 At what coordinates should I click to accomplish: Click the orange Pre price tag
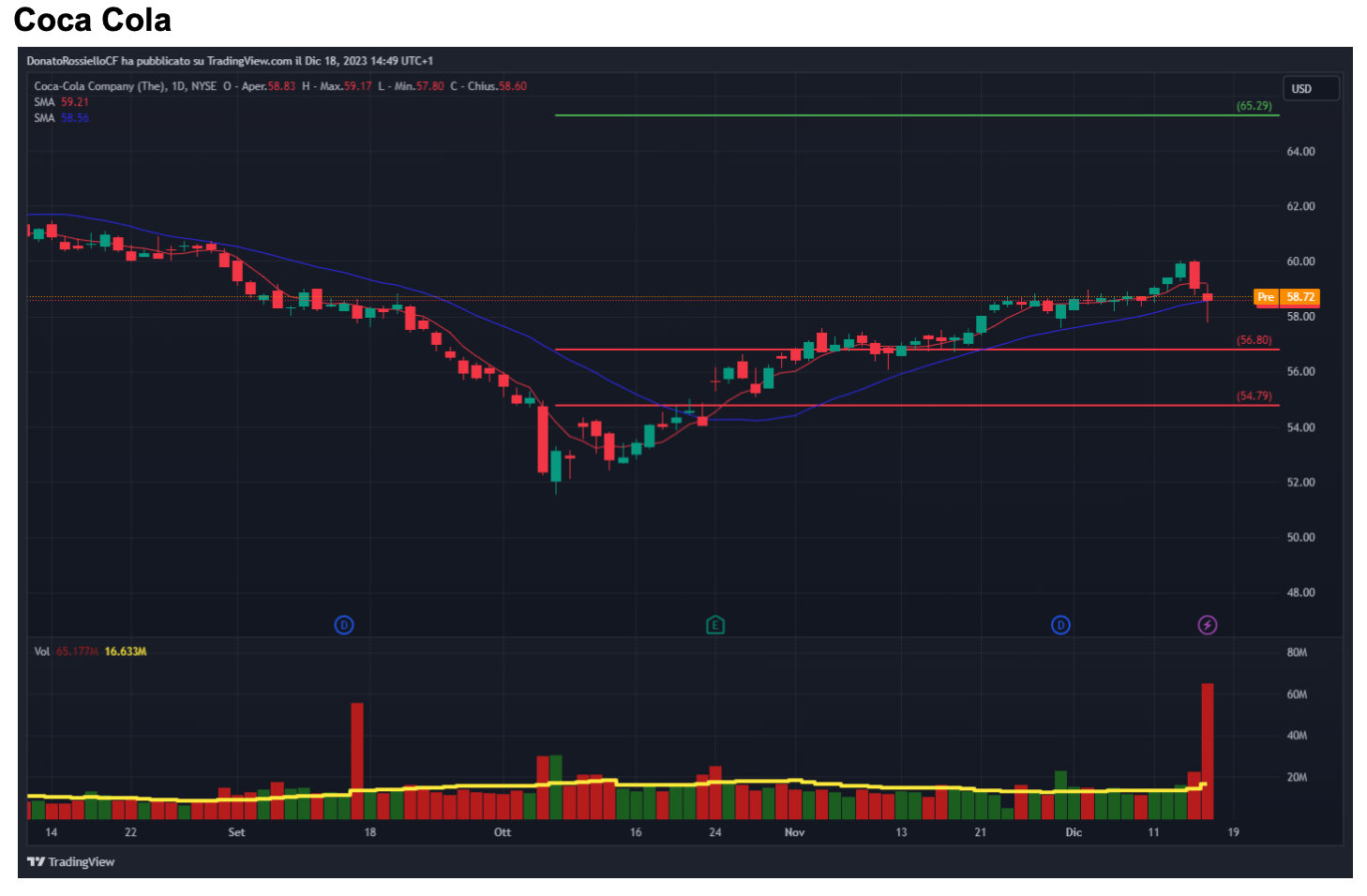click(1266, 297)
